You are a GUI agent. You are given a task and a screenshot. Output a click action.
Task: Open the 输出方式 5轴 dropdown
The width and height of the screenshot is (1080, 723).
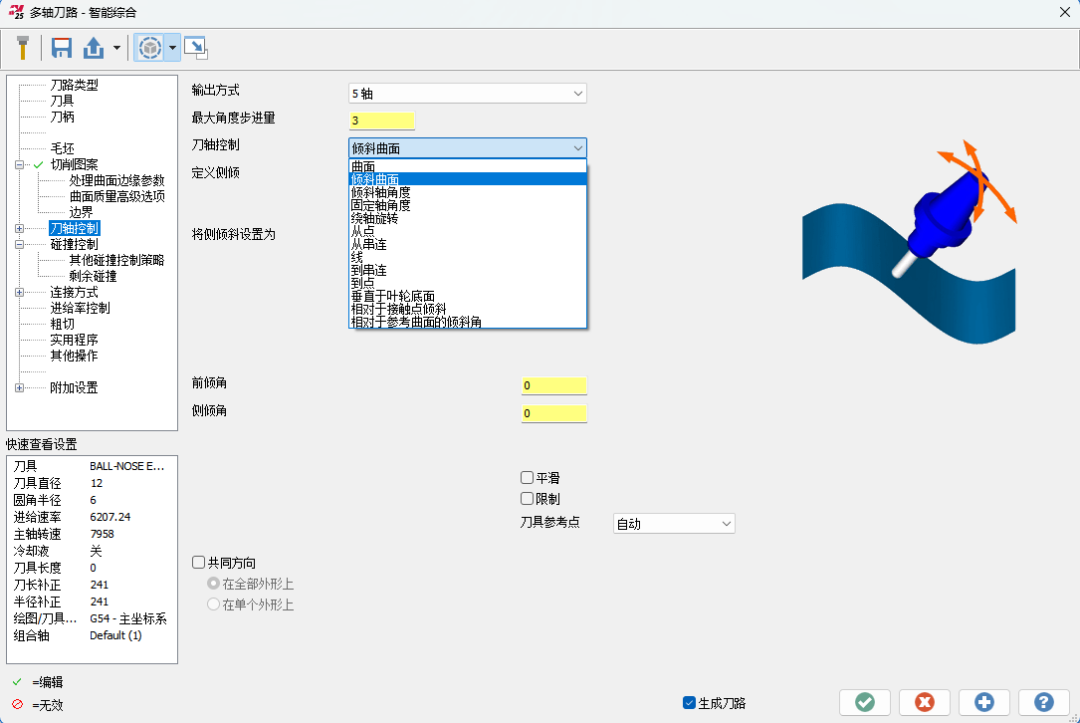(468, 94)
